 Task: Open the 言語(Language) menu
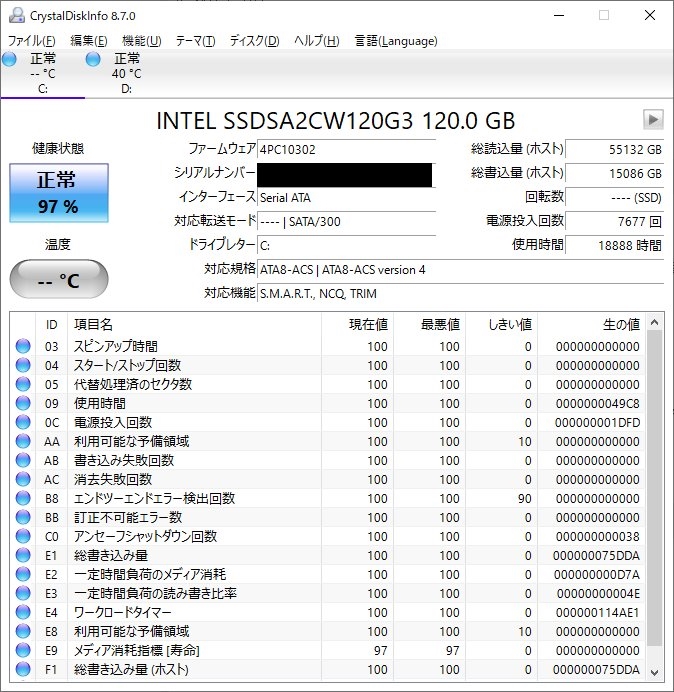coord(396,41)
